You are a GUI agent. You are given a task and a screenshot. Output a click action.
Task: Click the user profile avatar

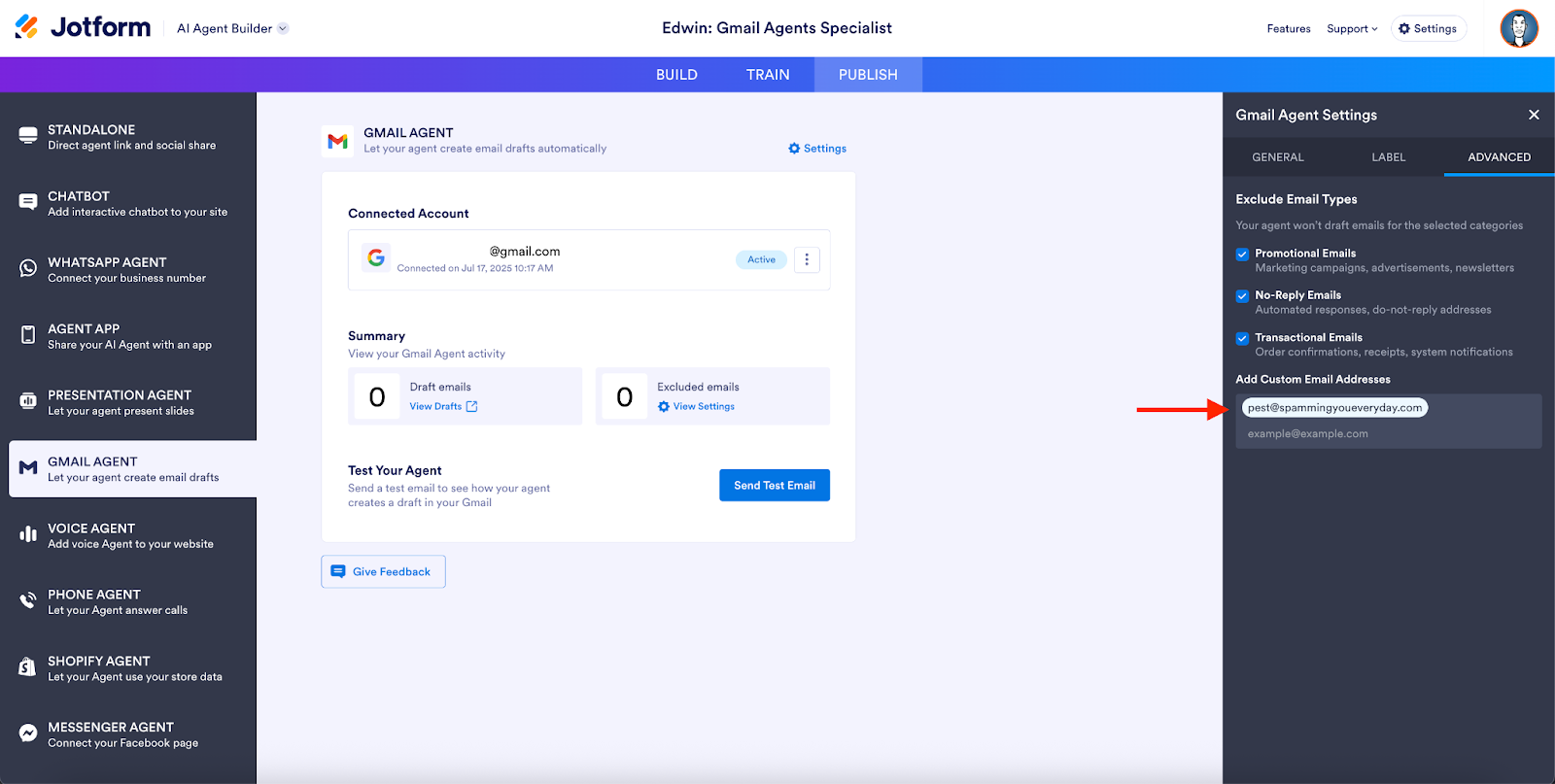tap(1518, 28)
